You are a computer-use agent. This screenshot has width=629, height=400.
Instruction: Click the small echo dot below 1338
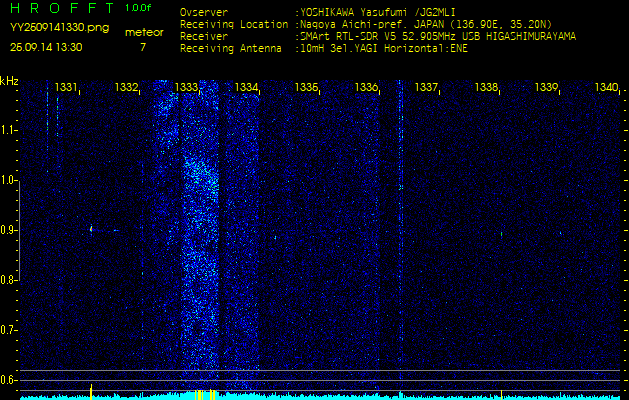501,234
